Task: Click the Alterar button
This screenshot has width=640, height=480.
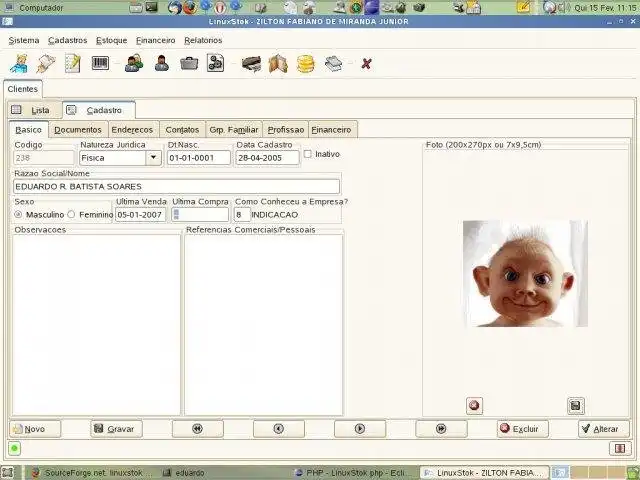Action: coord(604,429)
